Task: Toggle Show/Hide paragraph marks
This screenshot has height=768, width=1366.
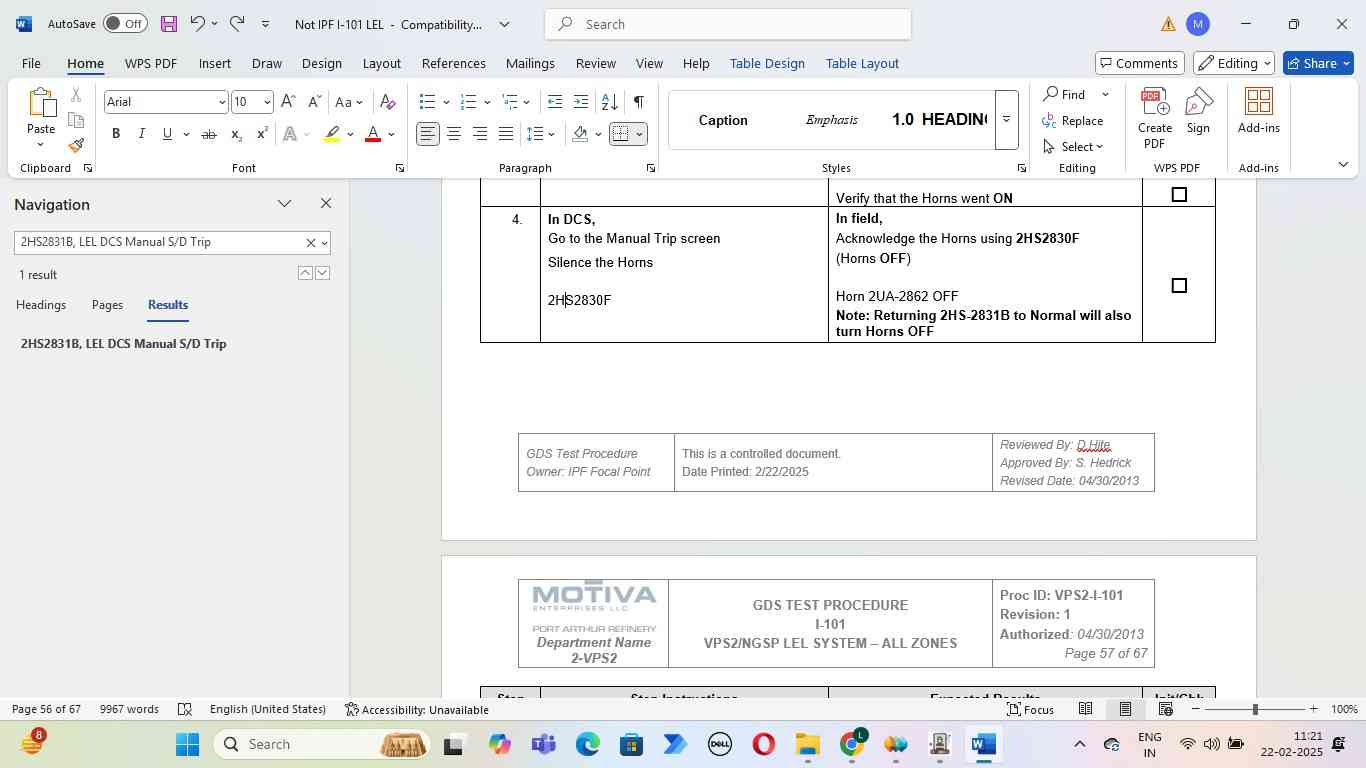Action: [x=638, y=102]
